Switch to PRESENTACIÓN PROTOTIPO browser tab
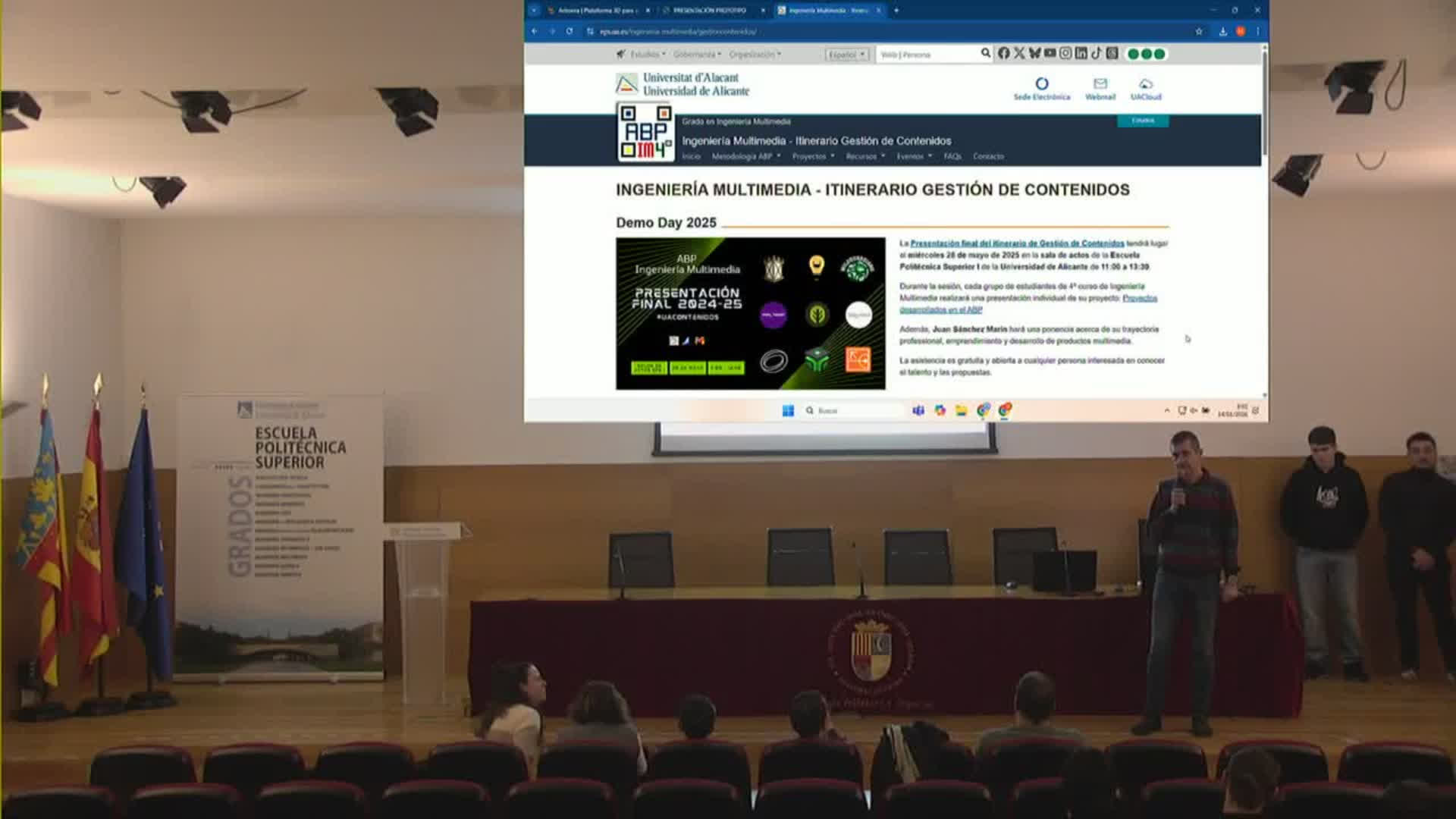Screen dimensions: 1456x819 pos(709,11)
